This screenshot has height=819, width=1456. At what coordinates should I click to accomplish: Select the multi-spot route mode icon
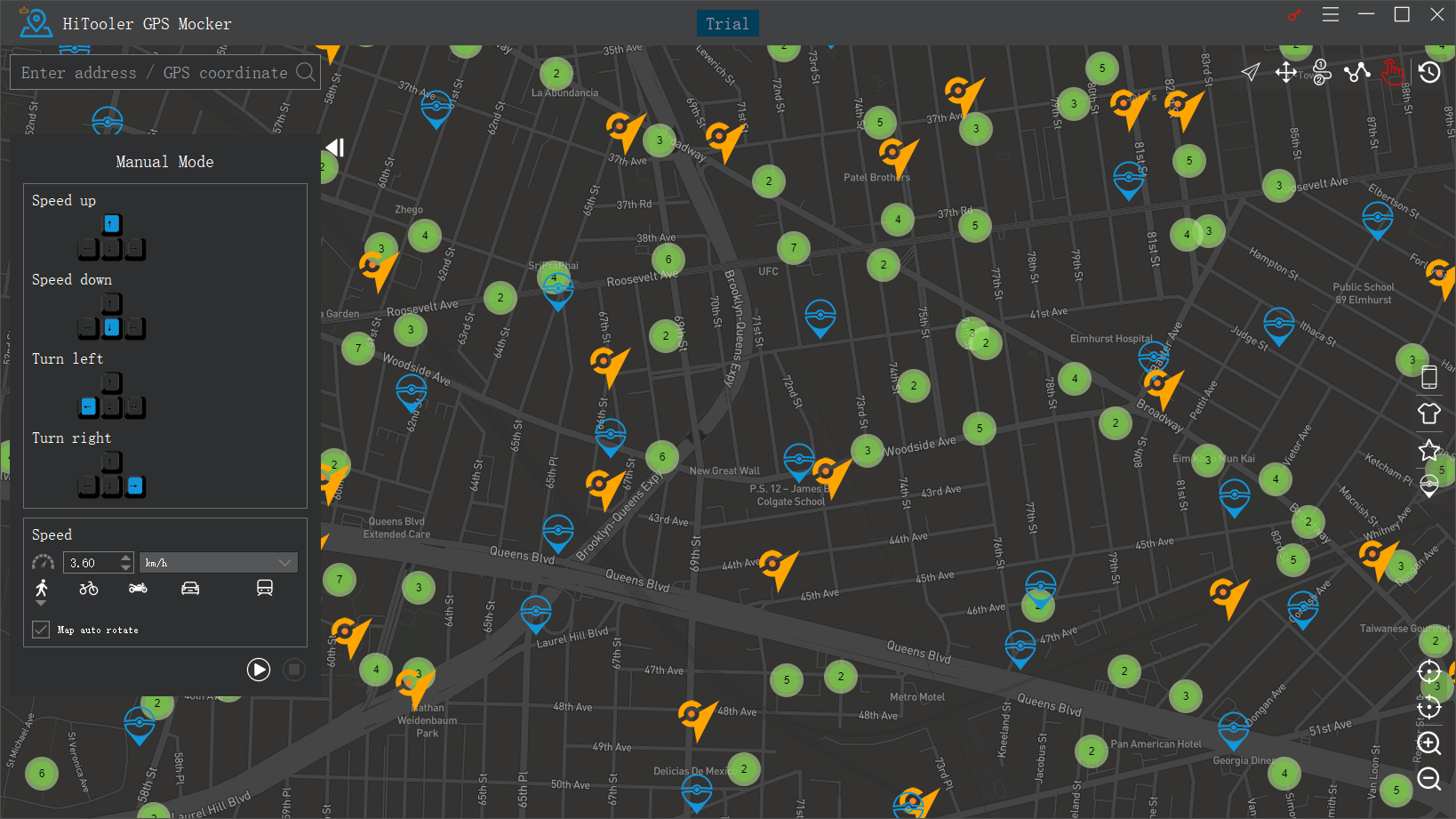tap(1356, 72)
